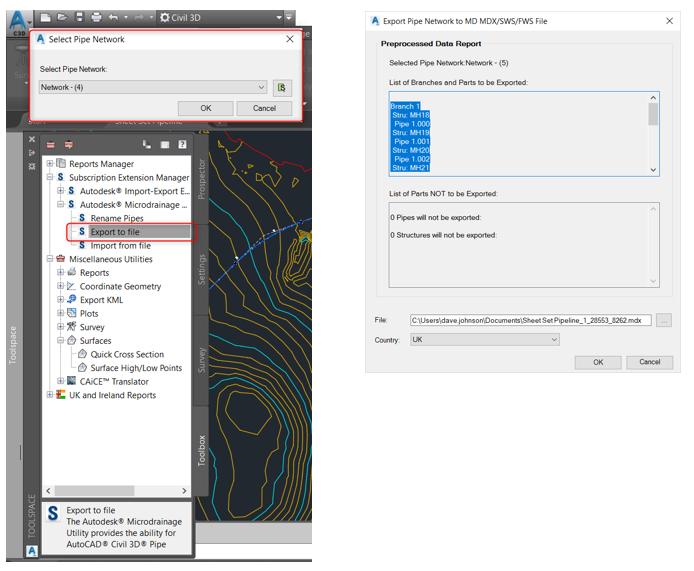
Task: Switch to the Settings tab
Action: [x=201, y=270]
